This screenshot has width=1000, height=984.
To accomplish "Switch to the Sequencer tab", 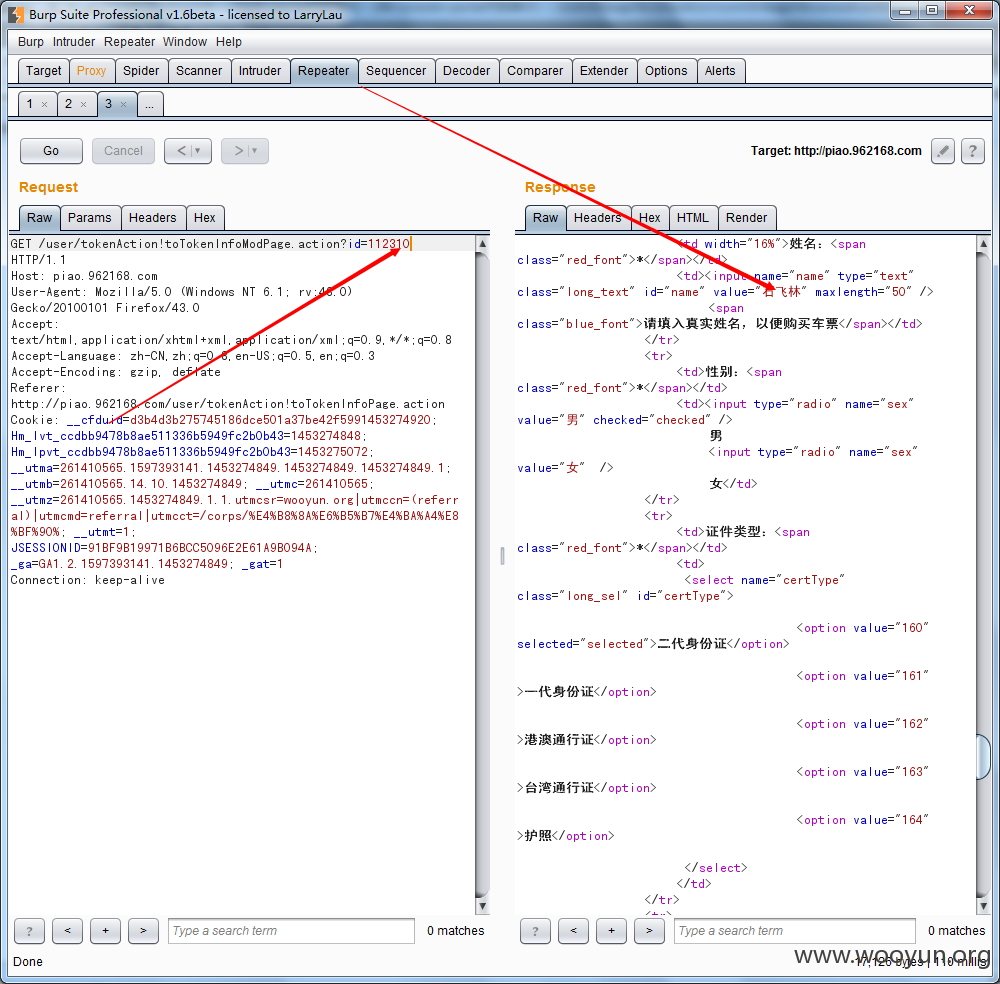I will coord(396,71).
